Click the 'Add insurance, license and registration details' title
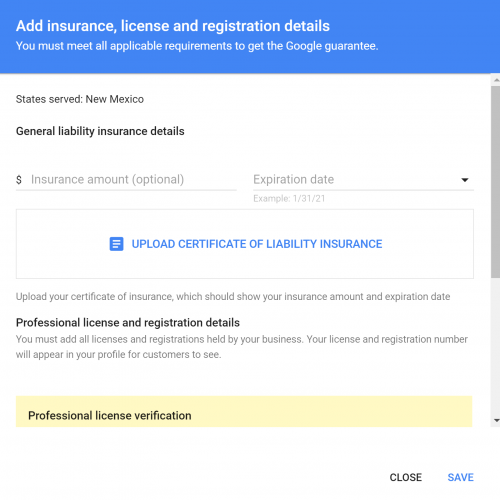This screenshot has width=500, height=500. click(x=173, y=26)
